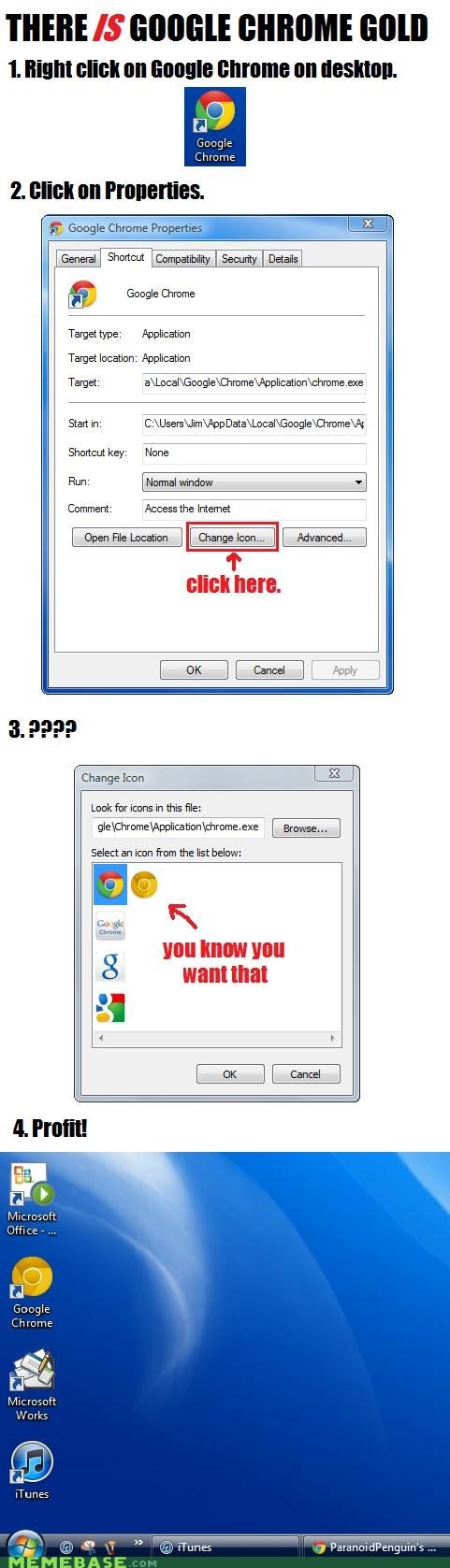Click the Shortcut key input field
This screenshot has width=450, height=1568.
[254, 453]
